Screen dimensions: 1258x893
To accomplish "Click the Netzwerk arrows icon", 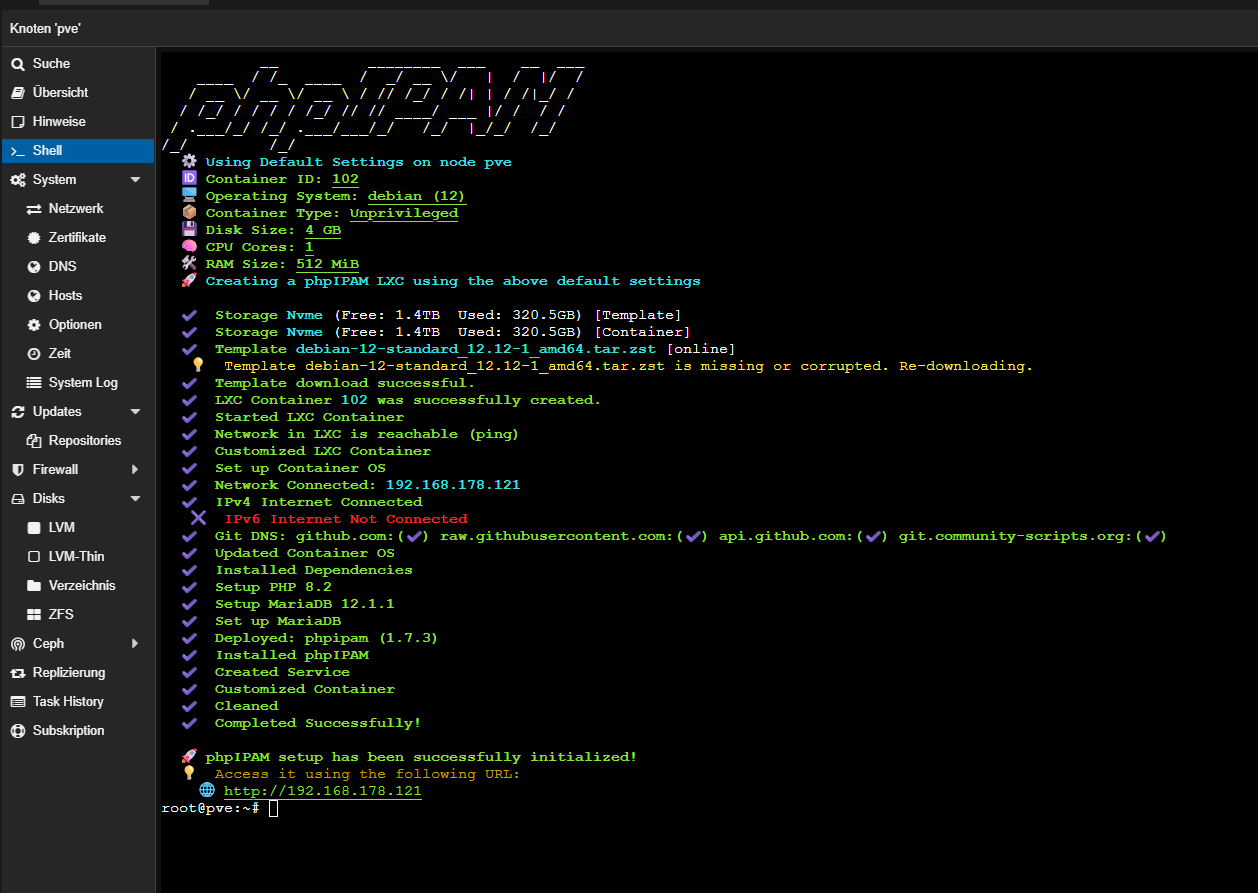I will [33, 209].
